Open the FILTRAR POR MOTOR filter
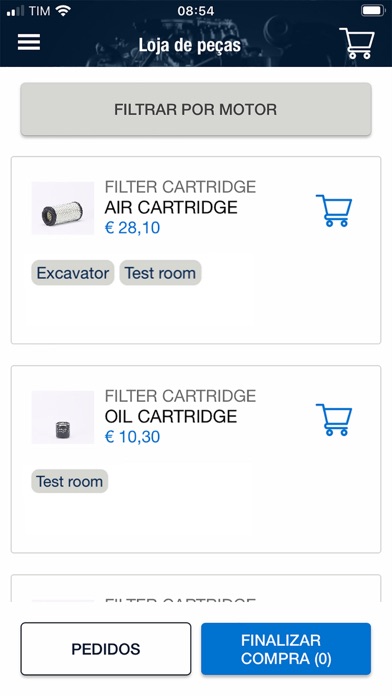This screenshot has height=696, width=392. [x=196, y=109]
